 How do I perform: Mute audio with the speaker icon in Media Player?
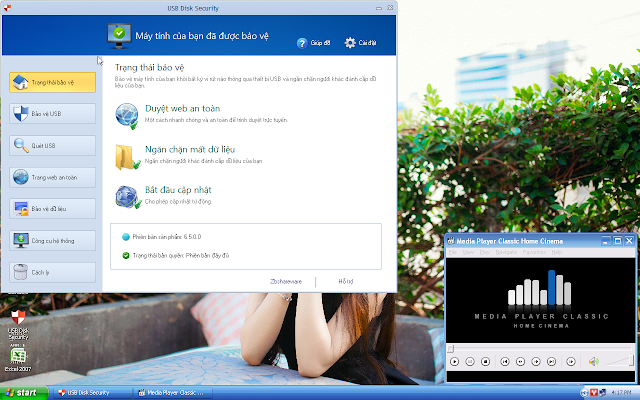coord(594,362)
